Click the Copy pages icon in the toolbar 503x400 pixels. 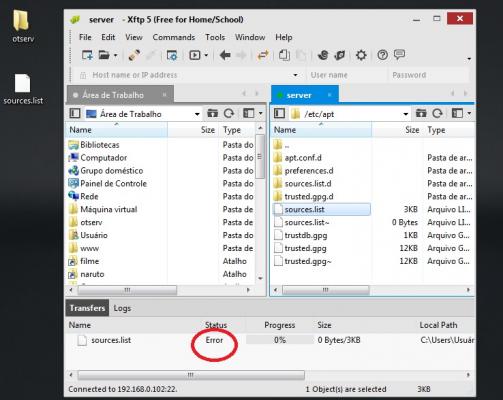[x=284, y=55]
